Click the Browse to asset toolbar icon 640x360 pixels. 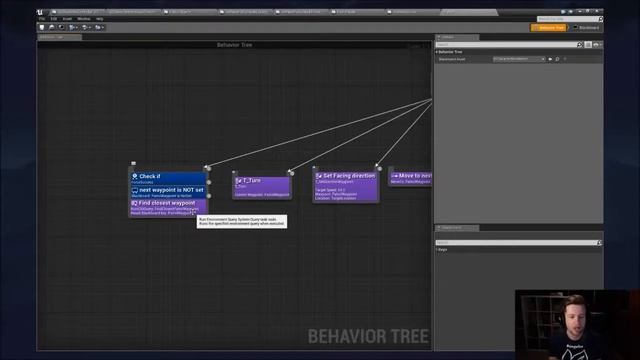[52, 27]
